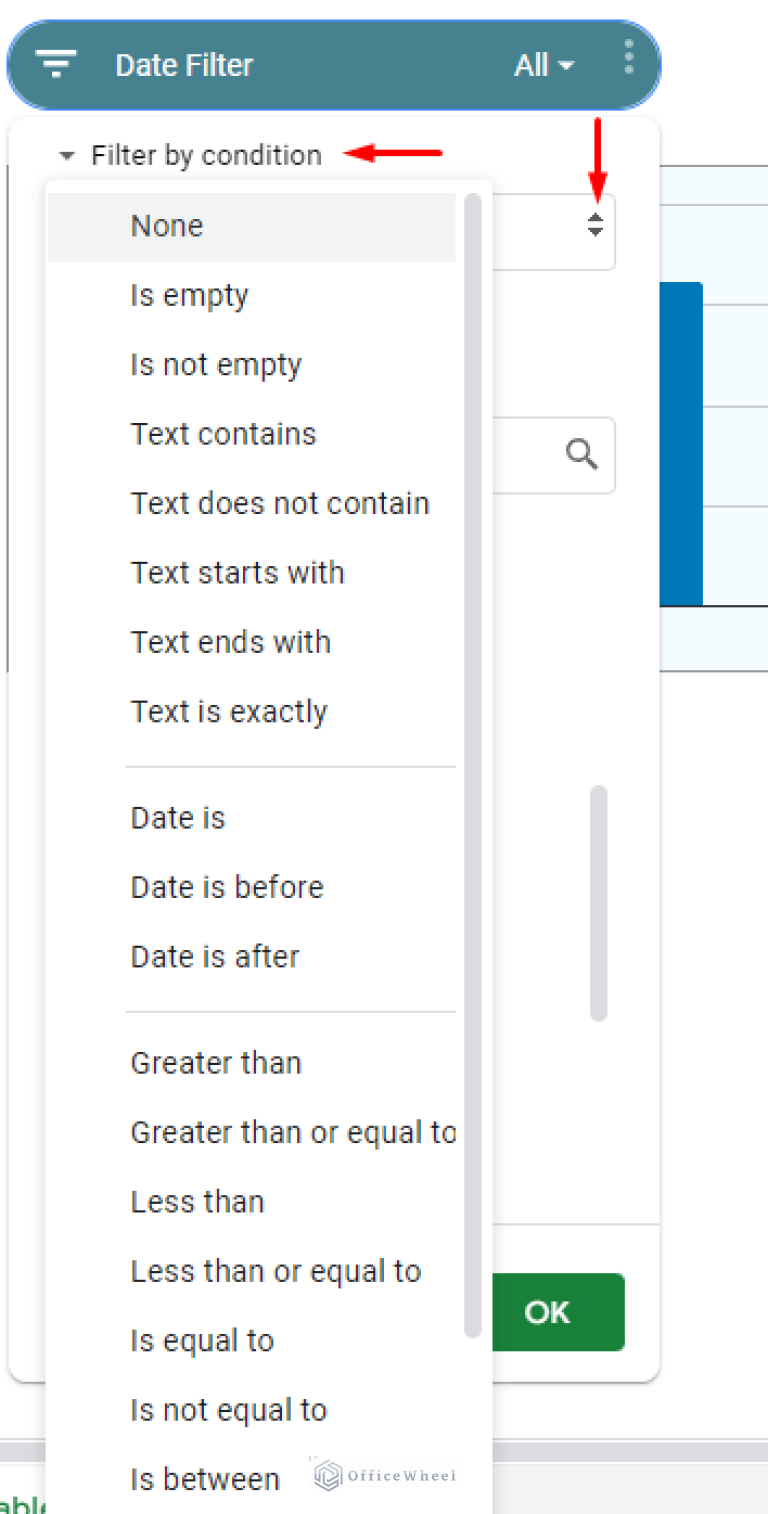The width and height of the screenshot is (768, 1514).
Task: Open the three-dot menu on Date Filter
Action: (628, 58)
